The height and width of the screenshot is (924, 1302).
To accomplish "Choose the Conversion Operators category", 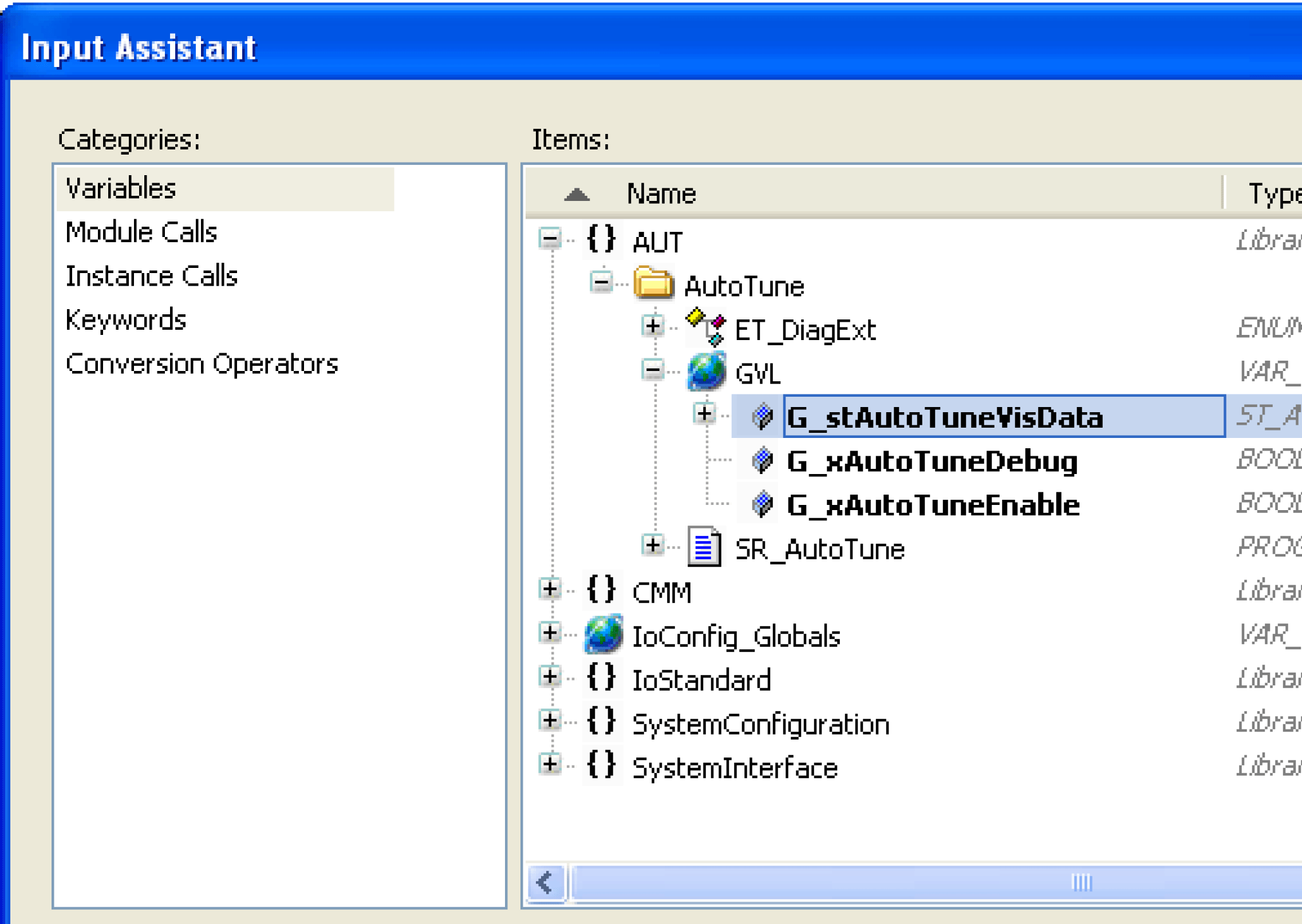I will point(202,364).
